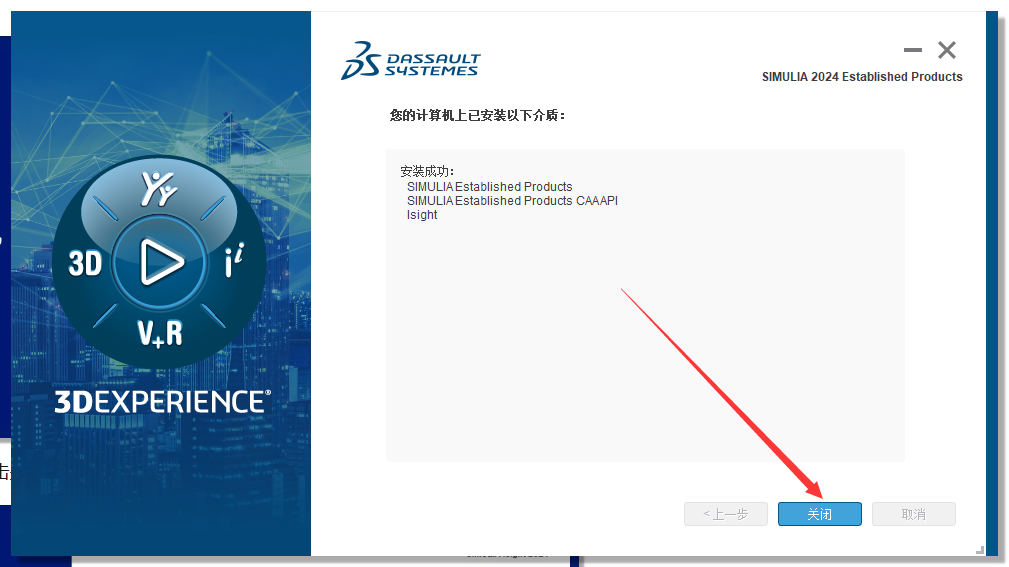Click the 'SIMULIA Established Products CAAAPI' line
1009x567 pixels.
pyautogui.click(x=512, y=201)
